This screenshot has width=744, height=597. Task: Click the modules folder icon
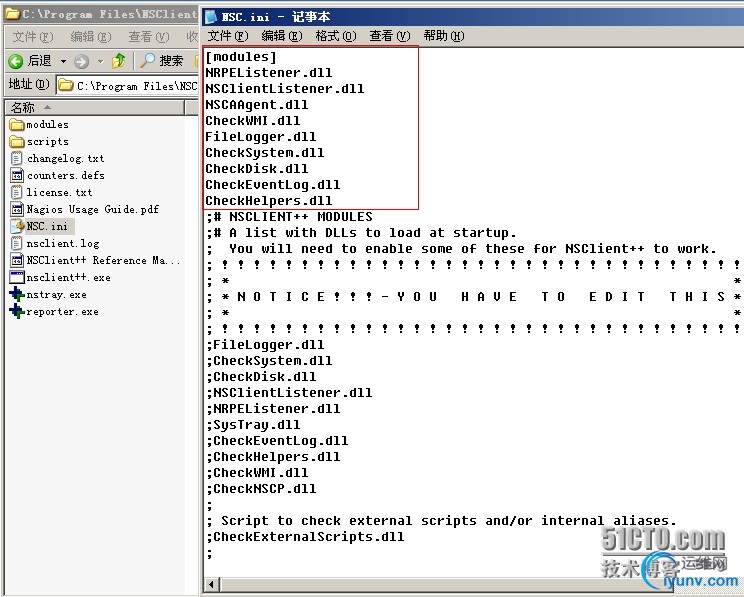tap(17, 124)
